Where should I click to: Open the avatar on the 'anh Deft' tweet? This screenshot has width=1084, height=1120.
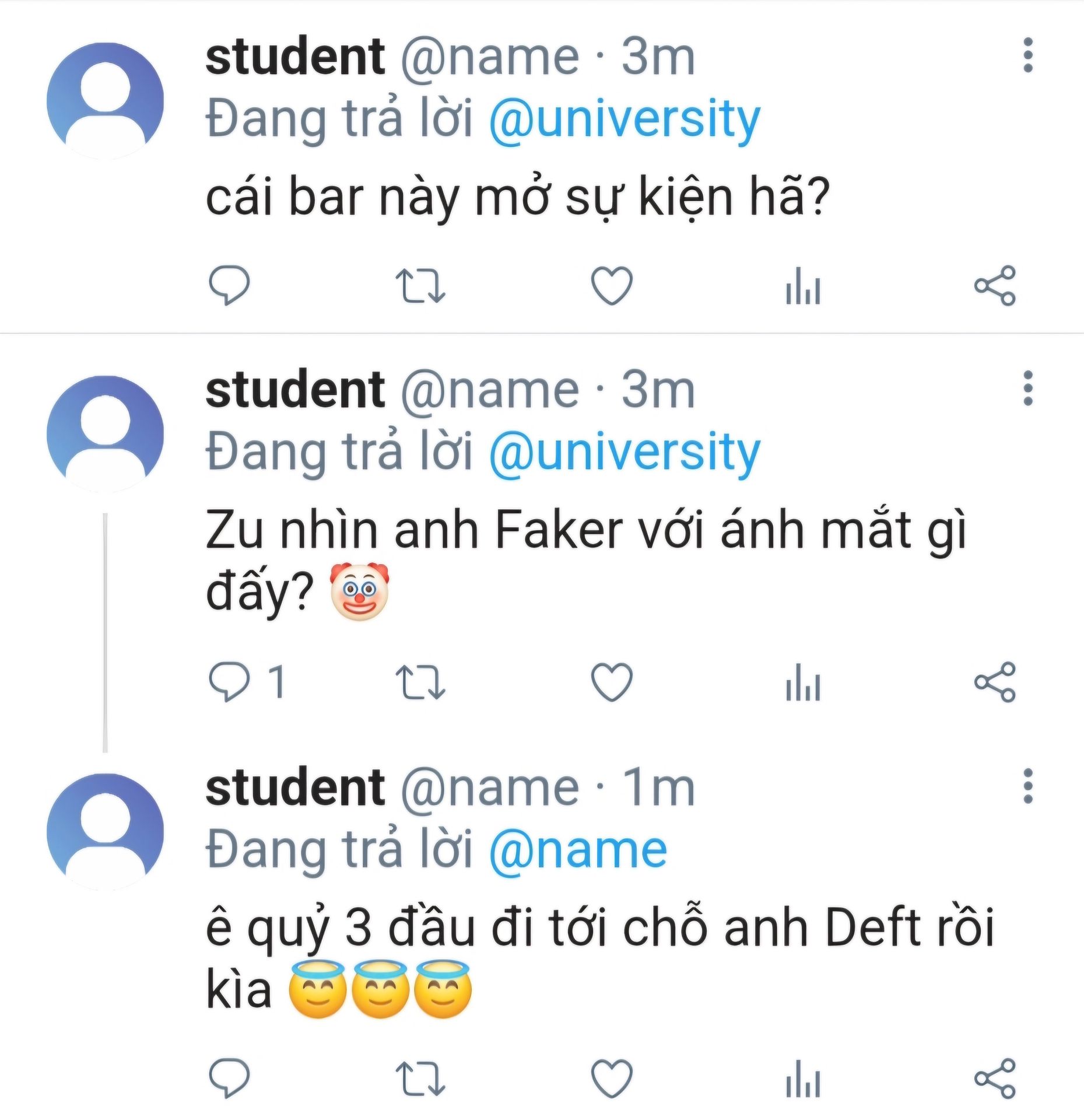point(105,831)
